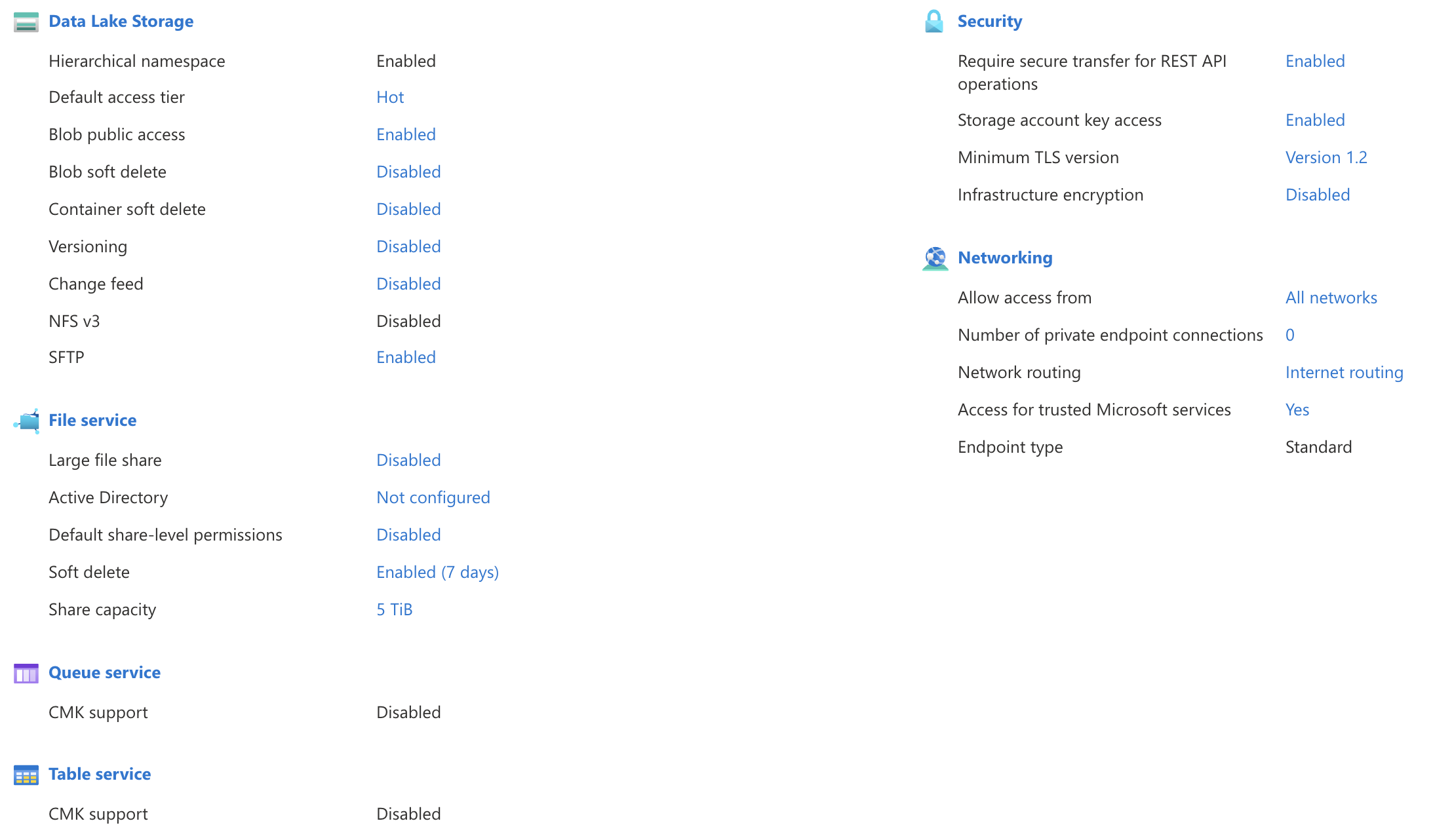Configure SFTP settings
Viewport: 1433px width, 840px height.
[406, 356]
